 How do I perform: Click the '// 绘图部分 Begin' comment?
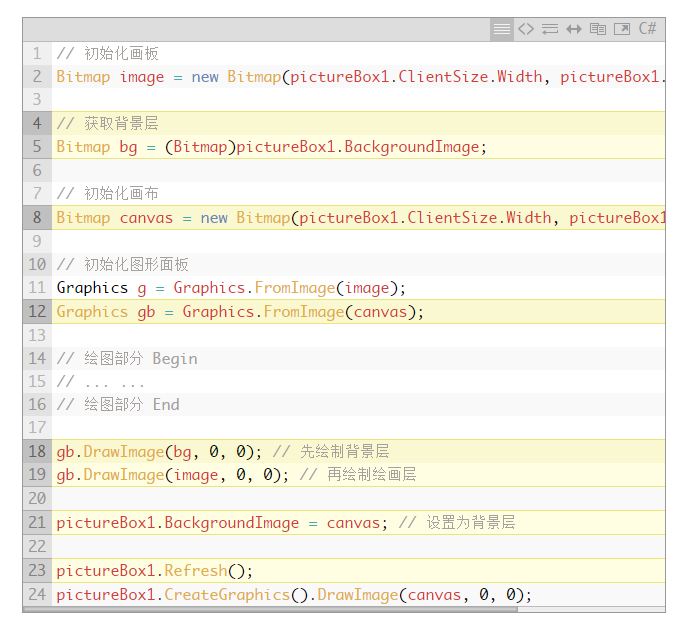[x=127, y=359]
